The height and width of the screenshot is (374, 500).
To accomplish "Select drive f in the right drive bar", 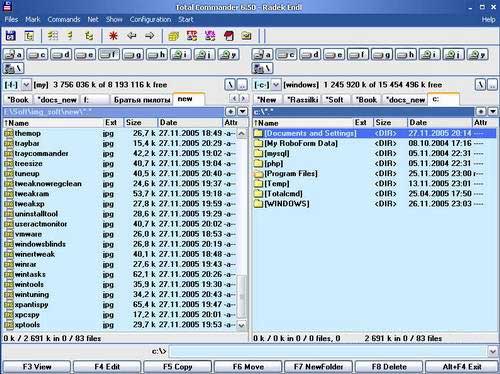I will click(x=358, y=54).
